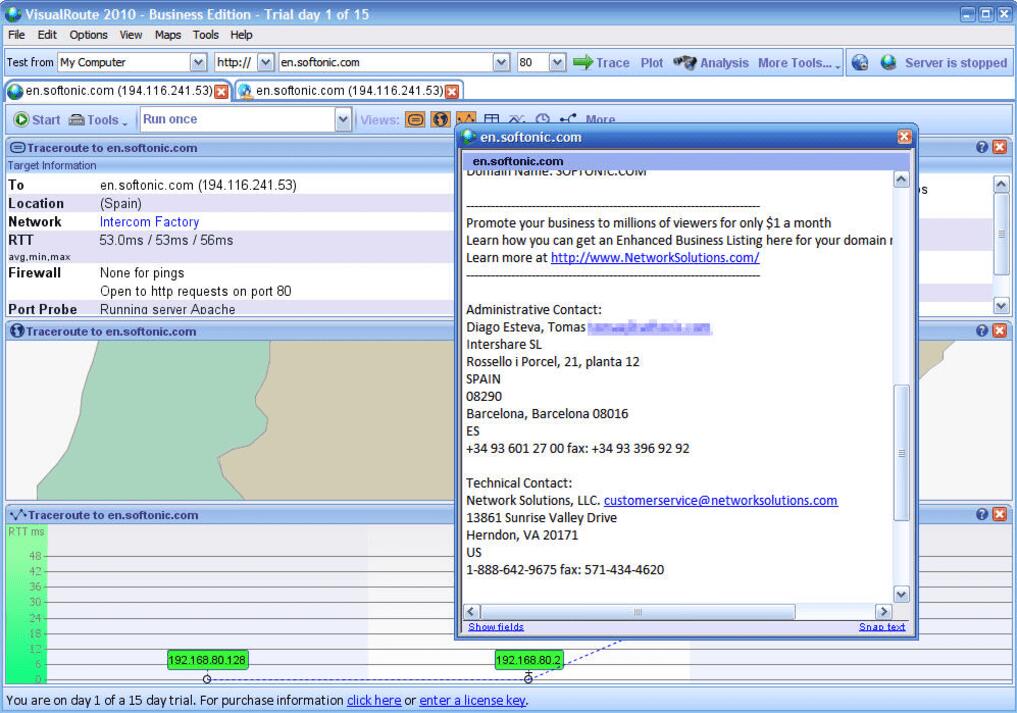Image resolution: width=1017 pixels, height=713 pixels.
Task: Close the en.softonic.com whois popup
Action: 904,137
